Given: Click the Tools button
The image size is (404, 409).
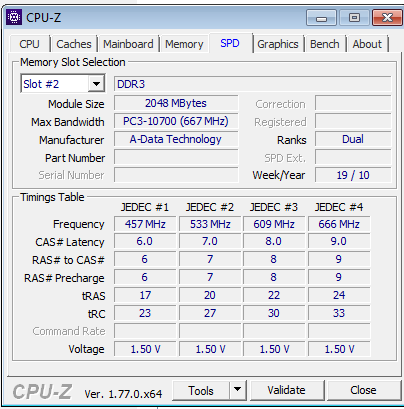Looking at the screenshot, I should click(201, 390).
